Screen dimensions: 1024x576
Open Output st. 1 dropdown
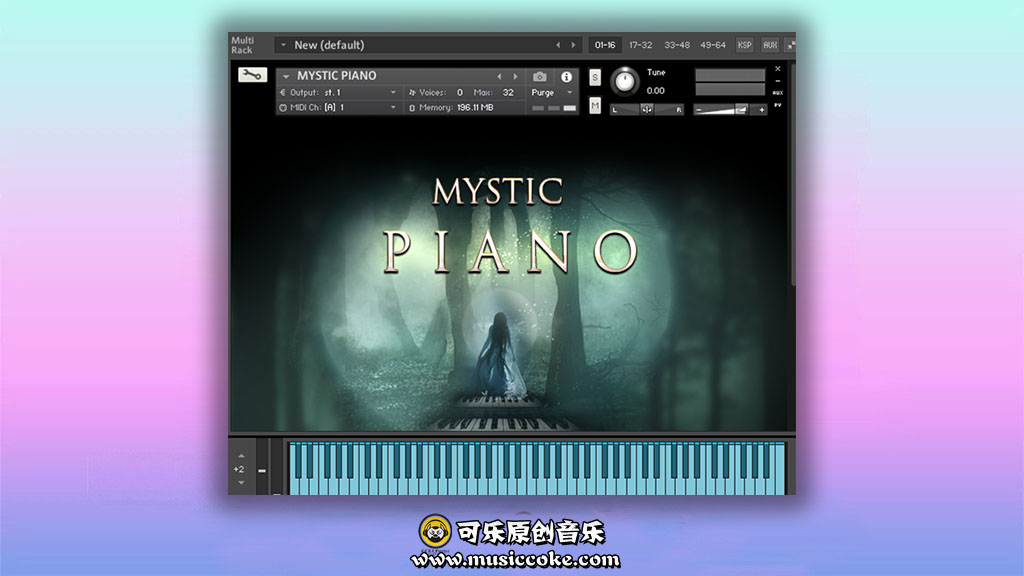click(x=393, y=93)
